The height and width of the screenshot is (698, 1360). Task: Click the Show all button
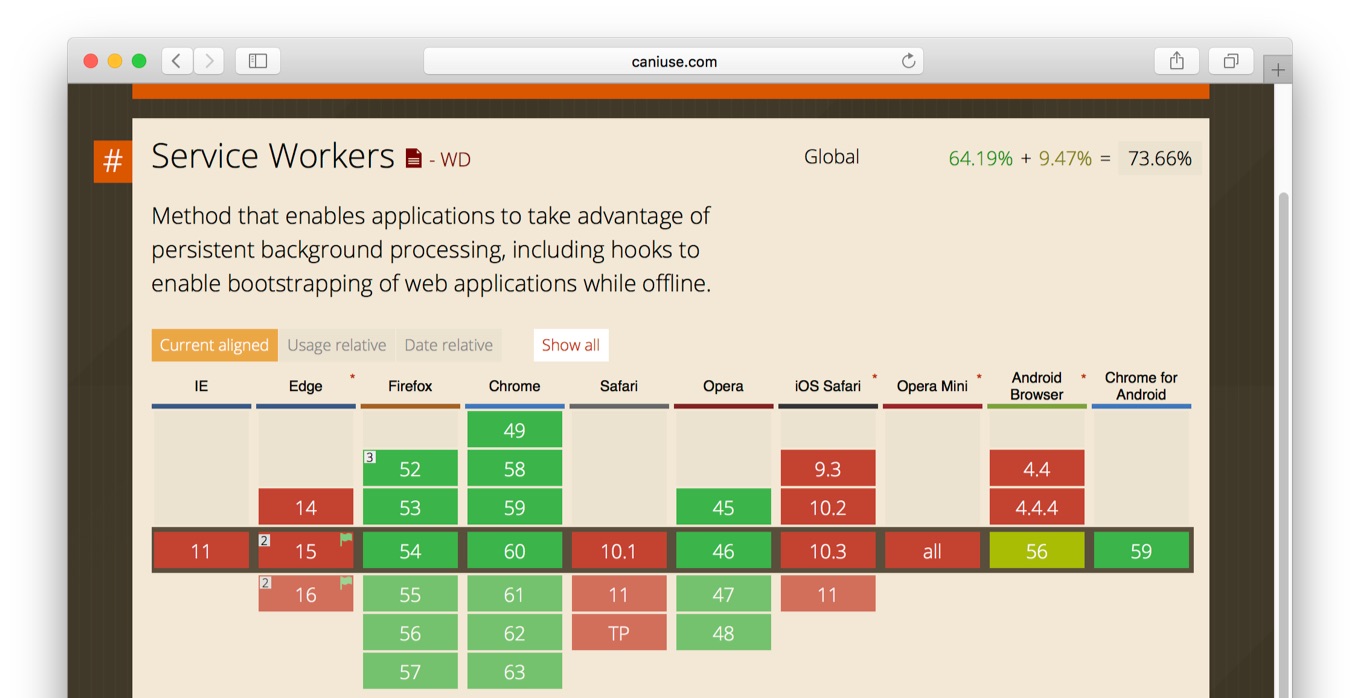(x=570, y=344)
